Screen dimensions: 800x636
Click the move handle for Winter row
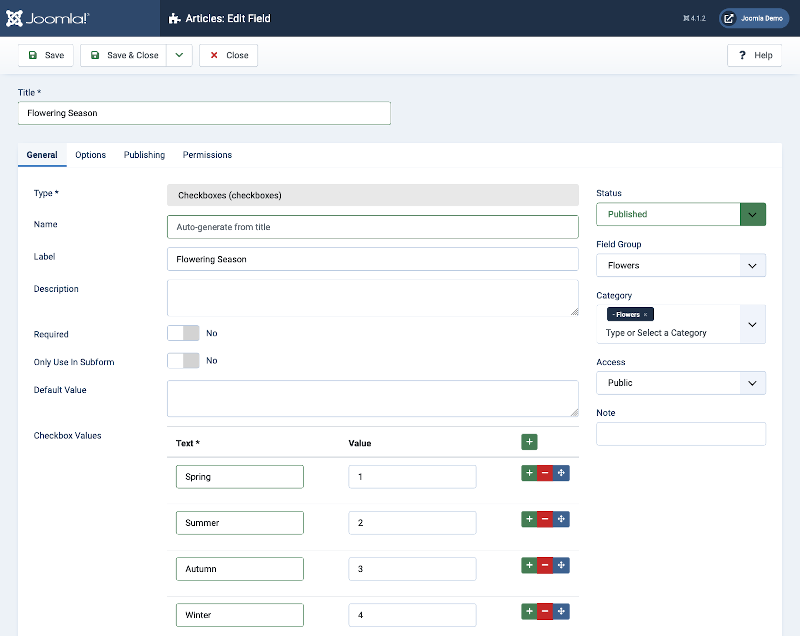(561, 612)
